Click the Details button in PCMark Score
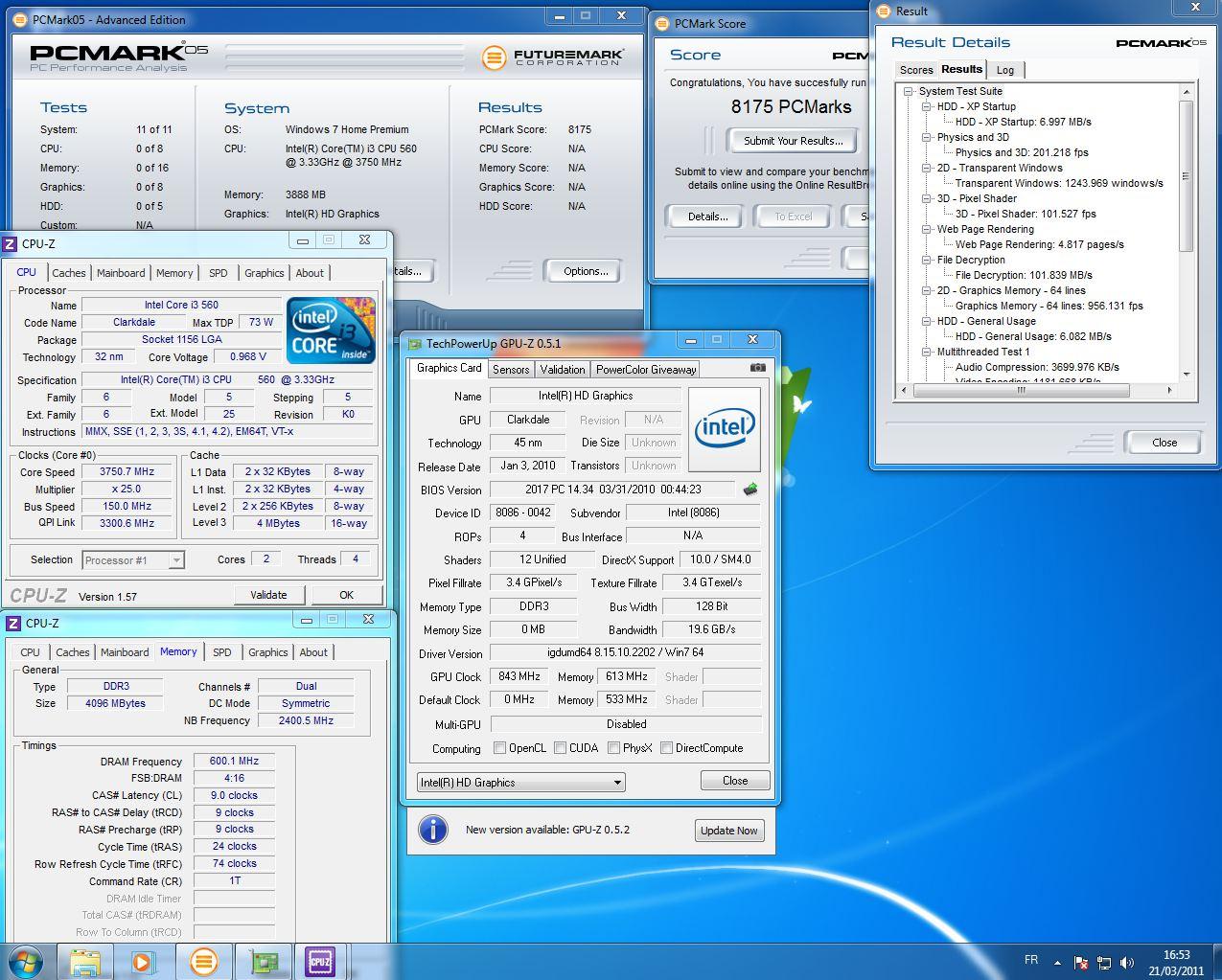 click(707, 217)
